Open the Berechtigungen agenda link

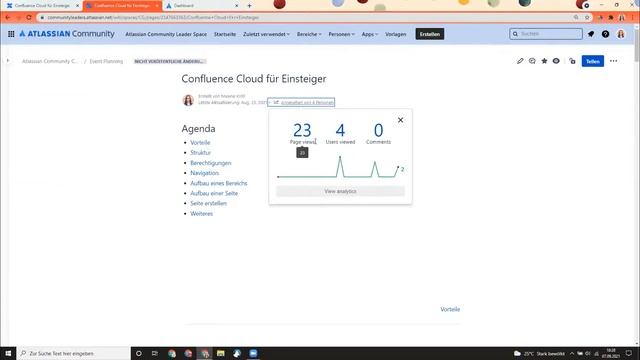click(x=211, y=163)
